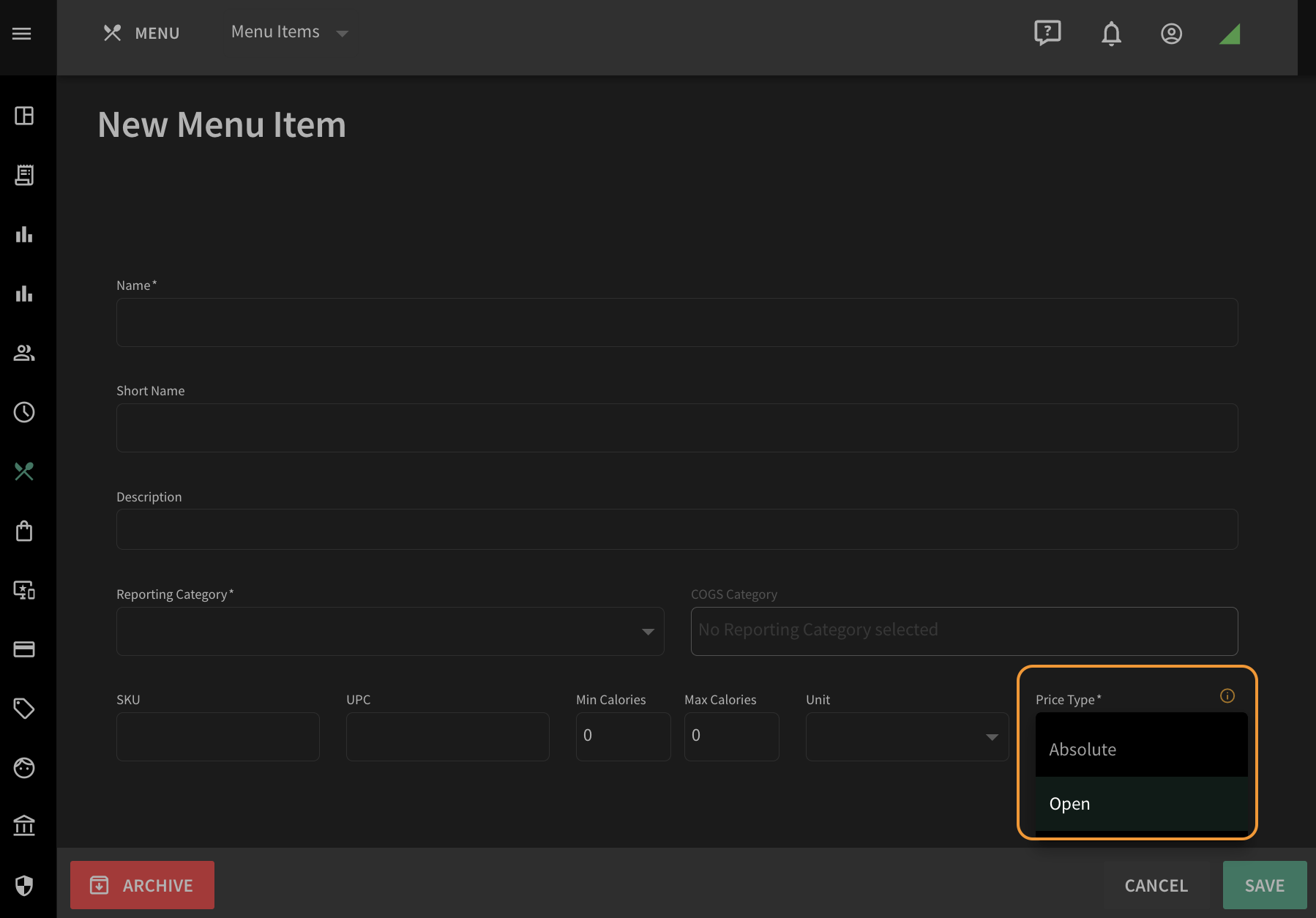Screen dimensions: 1316x918
Task: Open the shopping bag sidebar icon
Action: tap(24, 531)
